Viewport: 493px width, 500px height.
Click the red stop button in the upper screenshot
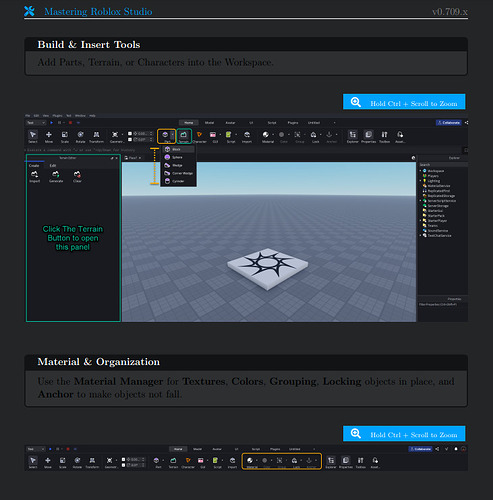click(70, 123)
